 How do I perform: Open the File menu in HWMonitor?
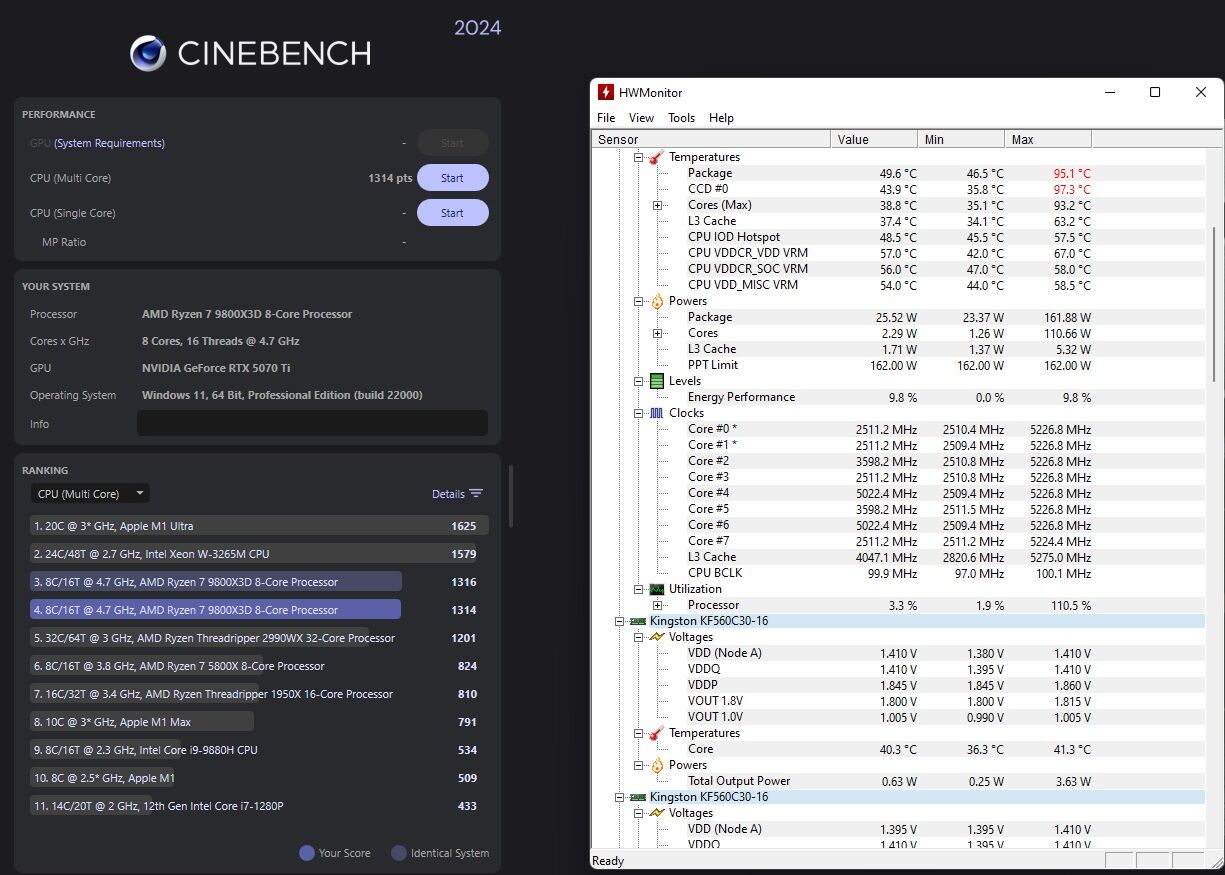coord(606,117)
